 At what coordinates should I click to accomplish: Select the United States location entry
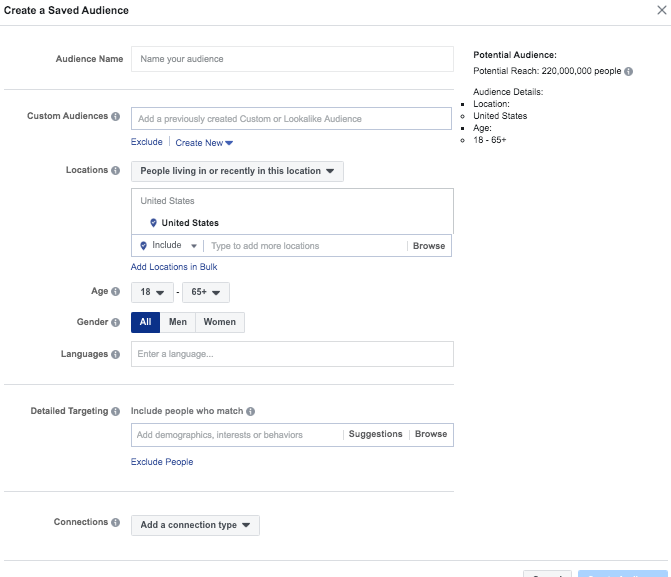pos(190,223)
